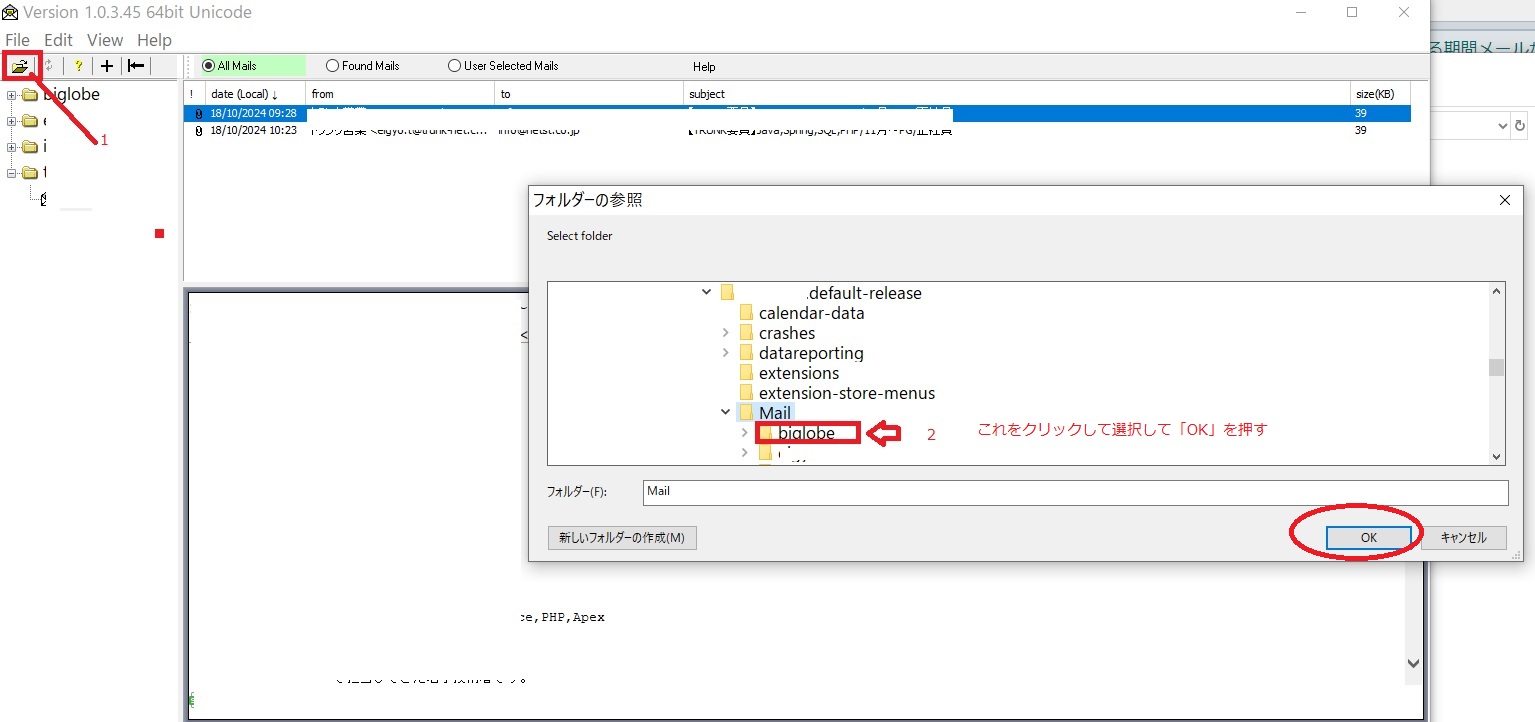Viewport: 1535px width, 722px height.
Task: Select the Found Mails radio button
Action: coord(333,66)
